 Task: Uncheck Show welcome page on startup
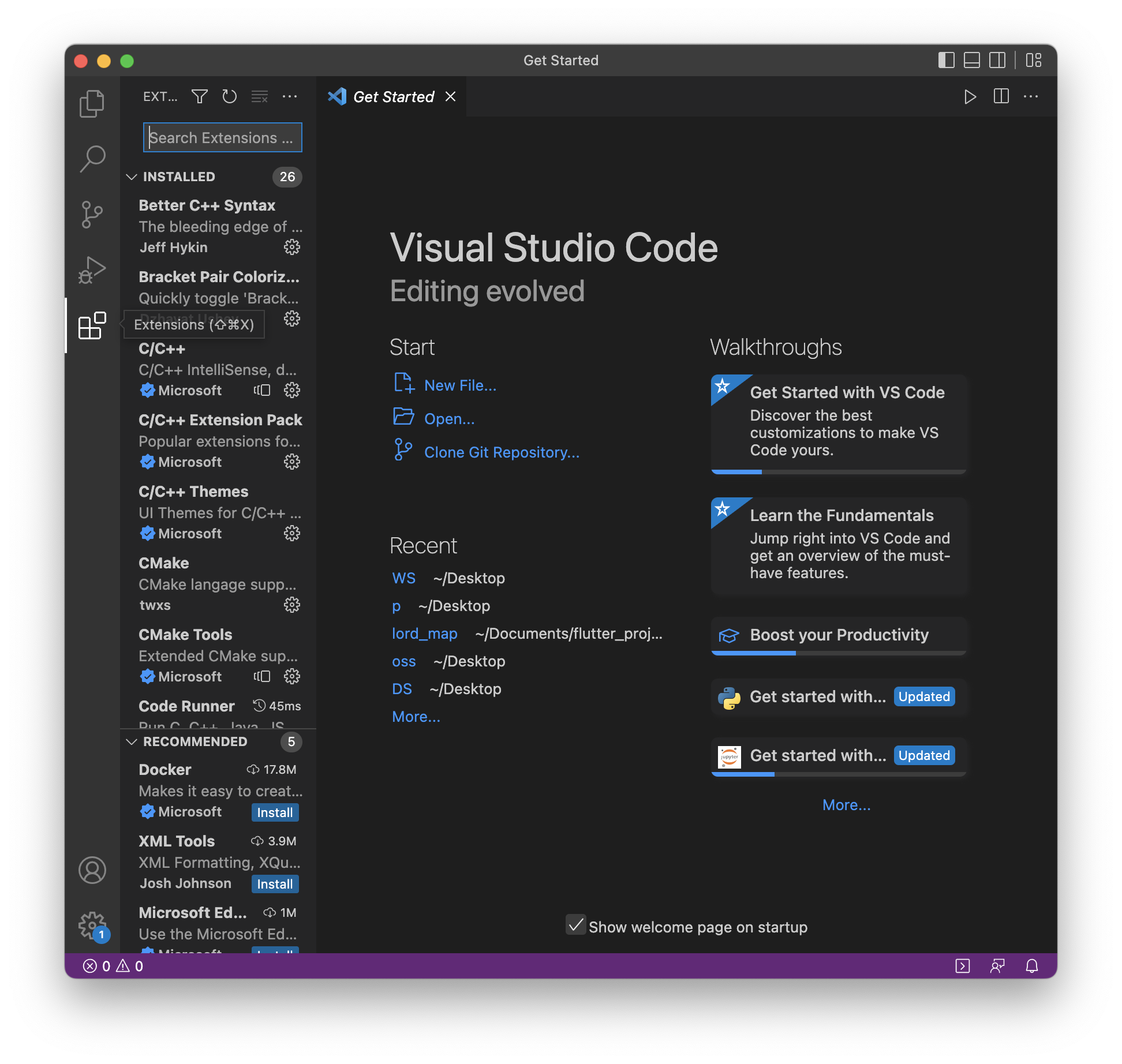[x=575, y=925]
